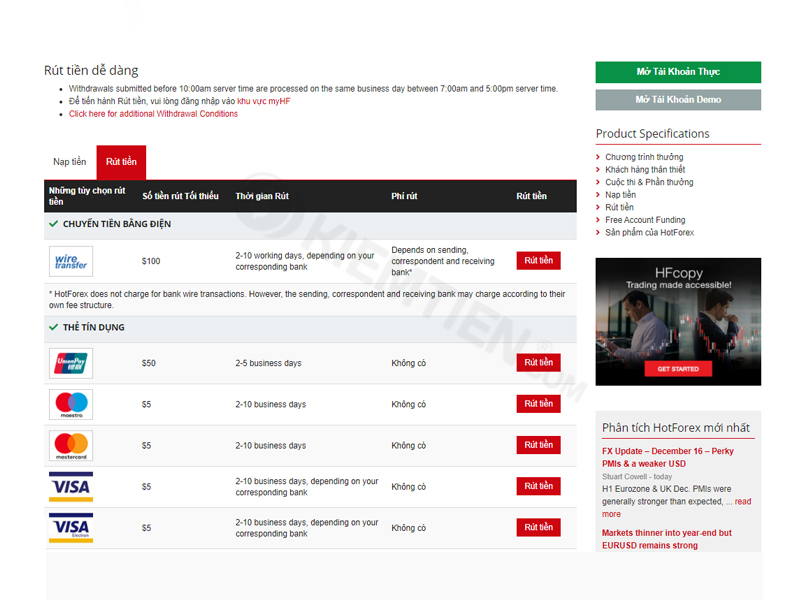Click the plain VISA card logo
Viewport: 800px width, 600px height.
pos(71,487)
